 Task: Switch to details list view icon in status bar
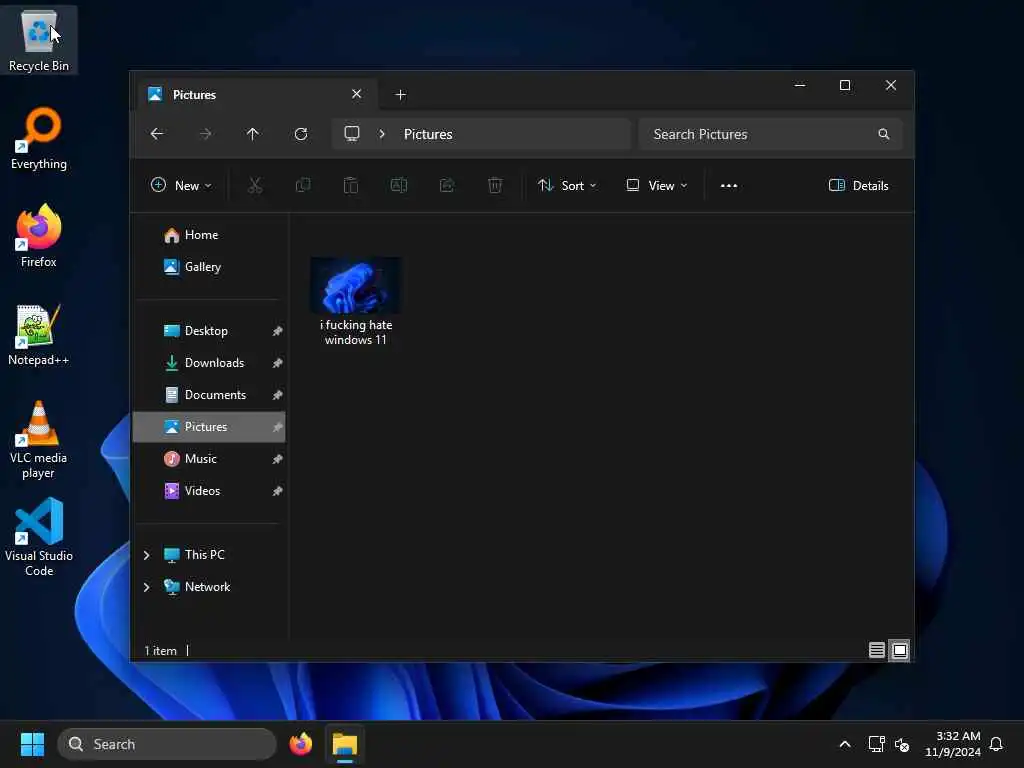click(876, 650)
